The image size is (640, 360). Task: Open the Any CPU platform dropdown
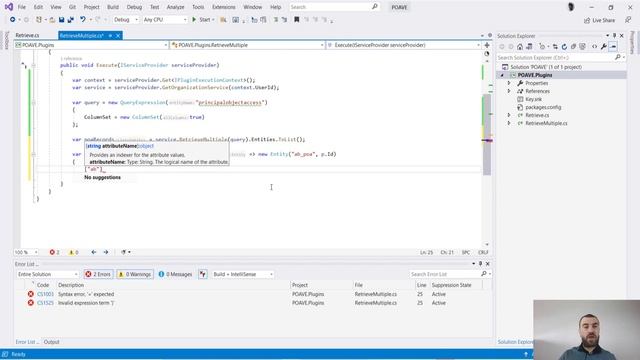pyautogui.click(x=164, y=20)
